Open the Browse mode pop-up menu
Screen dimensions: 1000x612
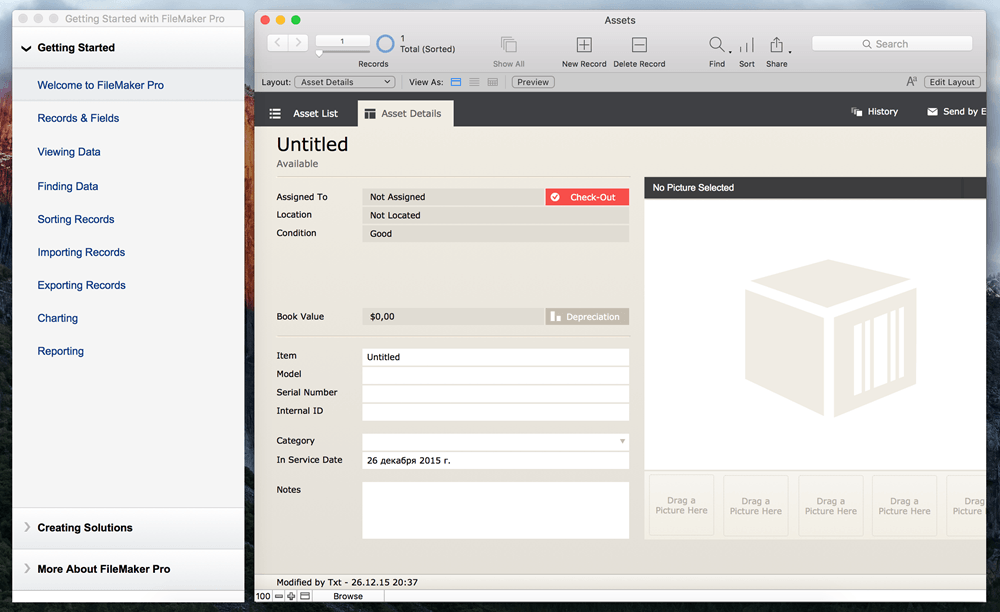coord(348,596)
